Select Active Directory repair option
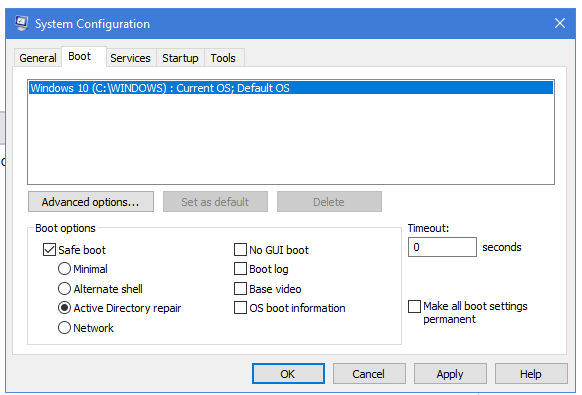 (x=64, y=308)
